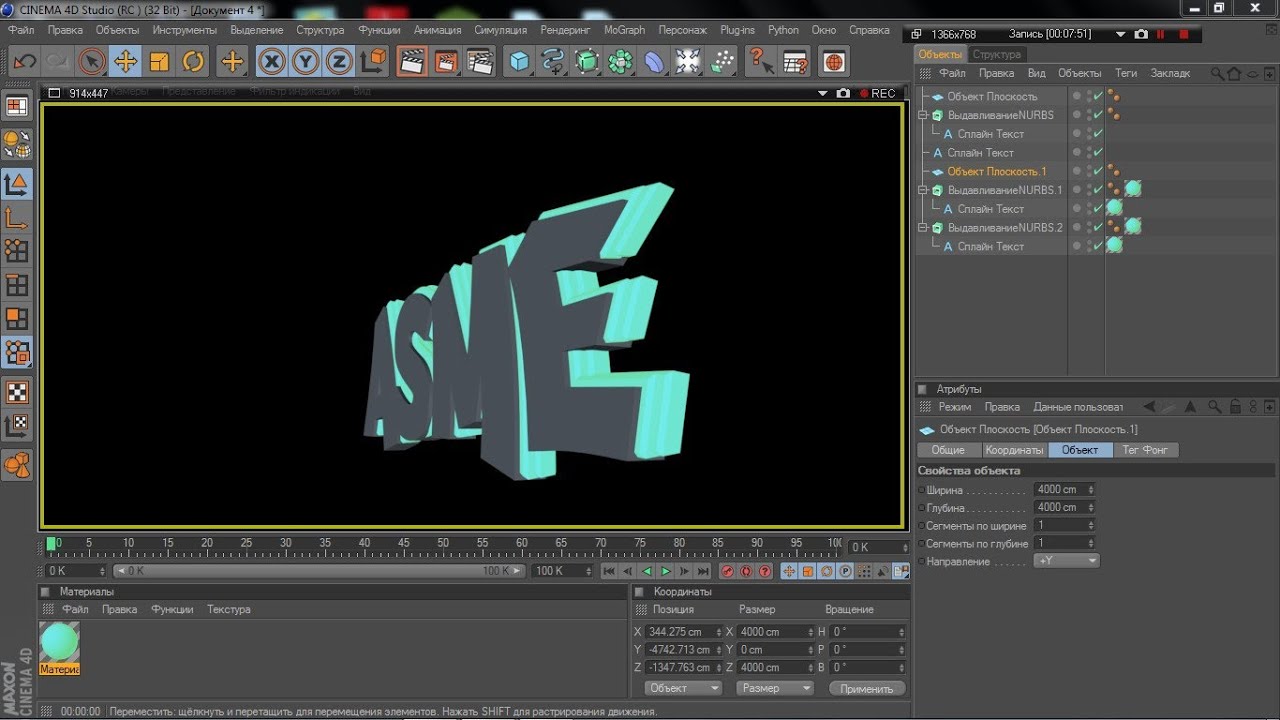Select Объект Плоскость.1 in the object list
1280x720 pixels.
click(997, 172)
